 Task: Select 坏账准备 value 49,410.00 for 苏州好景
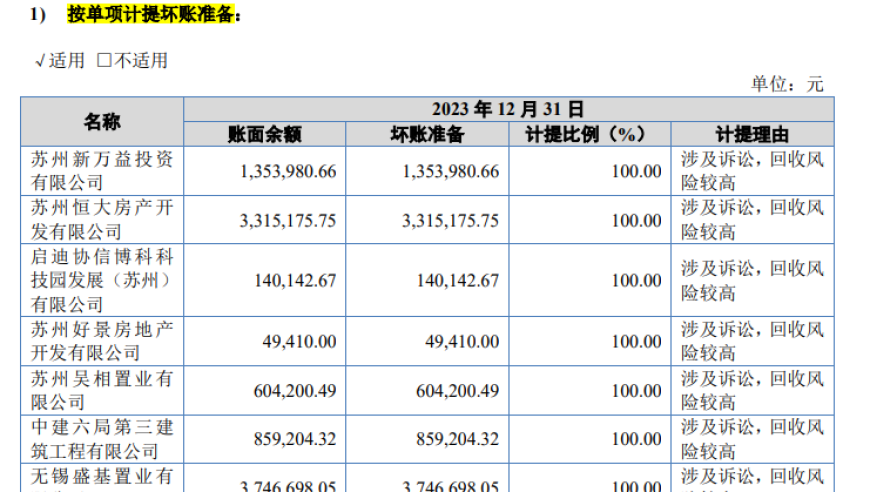461,342
